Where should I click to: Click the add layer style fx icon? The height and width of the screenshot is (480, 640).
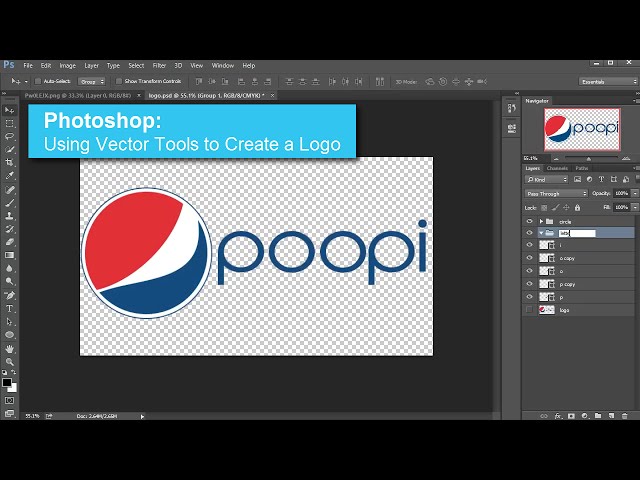558,416
